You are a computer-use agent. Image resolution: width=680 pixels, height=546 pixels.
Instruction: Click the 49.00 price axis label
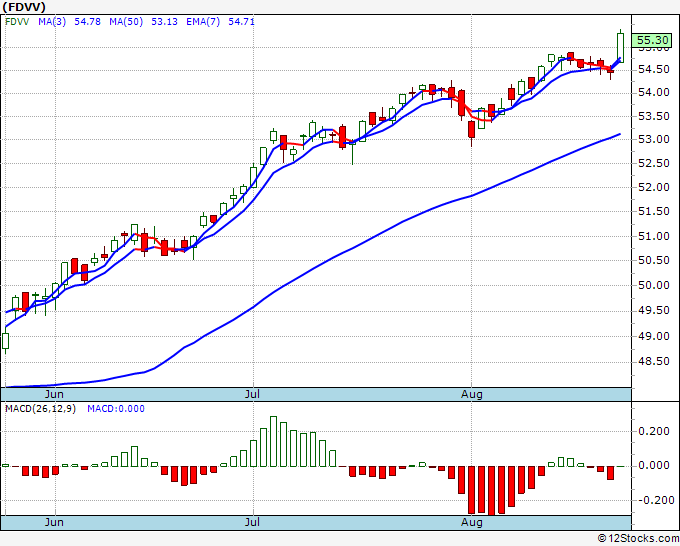pyautogui.click(x=654, y=336)
